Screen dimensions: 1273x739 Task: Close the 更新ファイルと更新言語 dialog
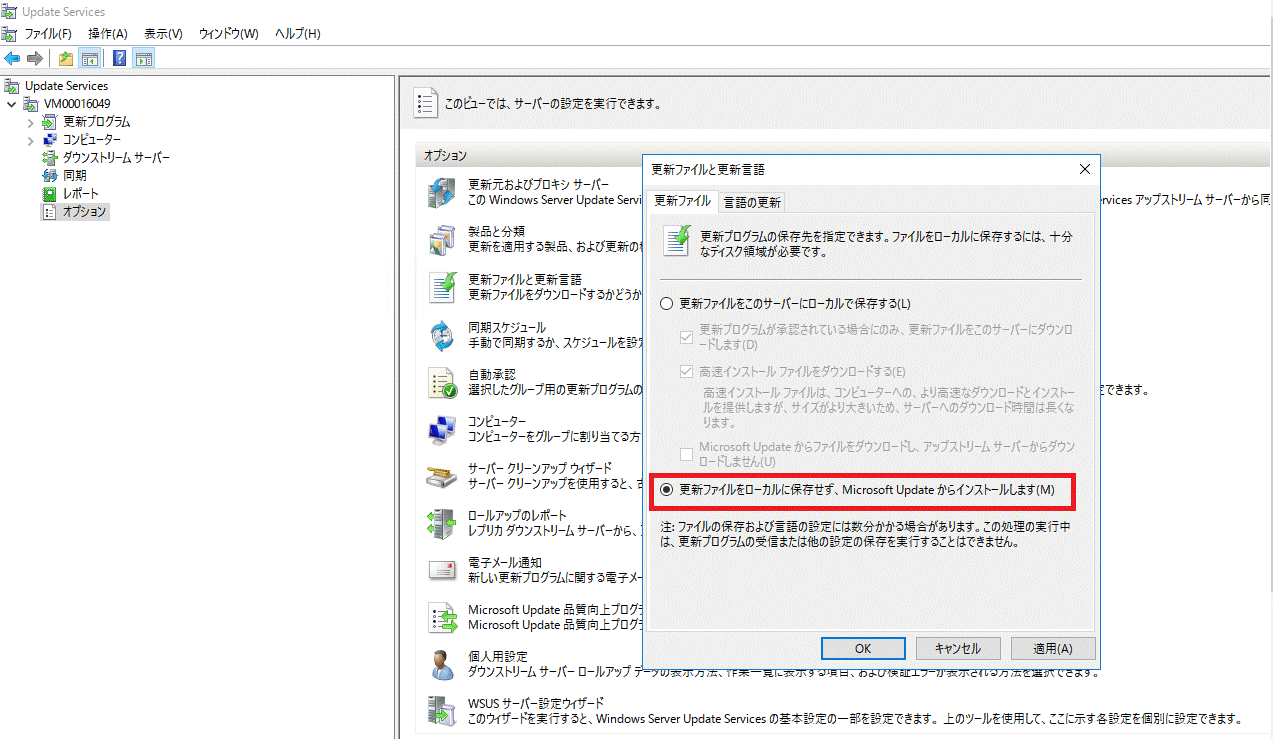click(x=1084, y=169)
